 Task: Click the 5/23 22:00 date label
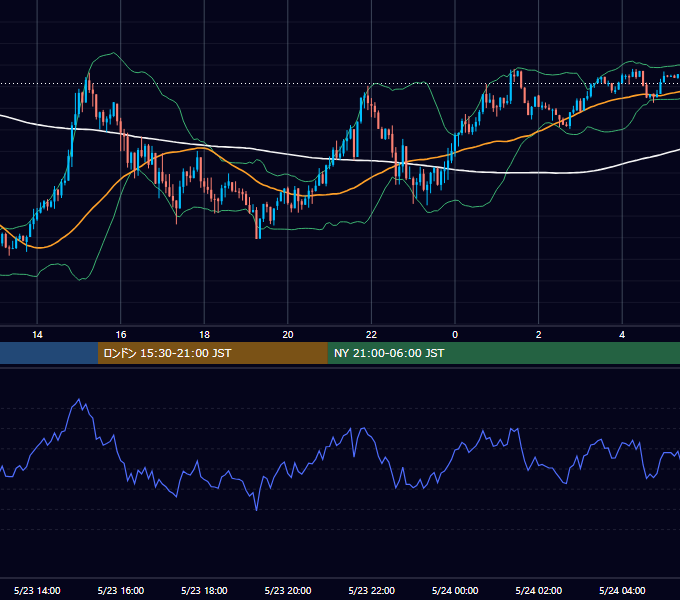(x=372, y=590)
